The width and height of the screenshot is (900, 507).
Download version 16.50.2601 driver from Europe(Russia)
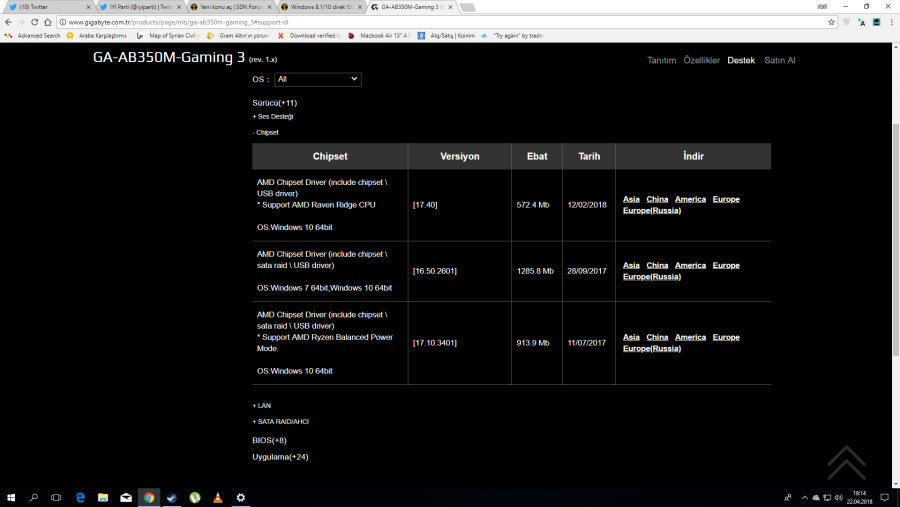click(x=652, y=277)
